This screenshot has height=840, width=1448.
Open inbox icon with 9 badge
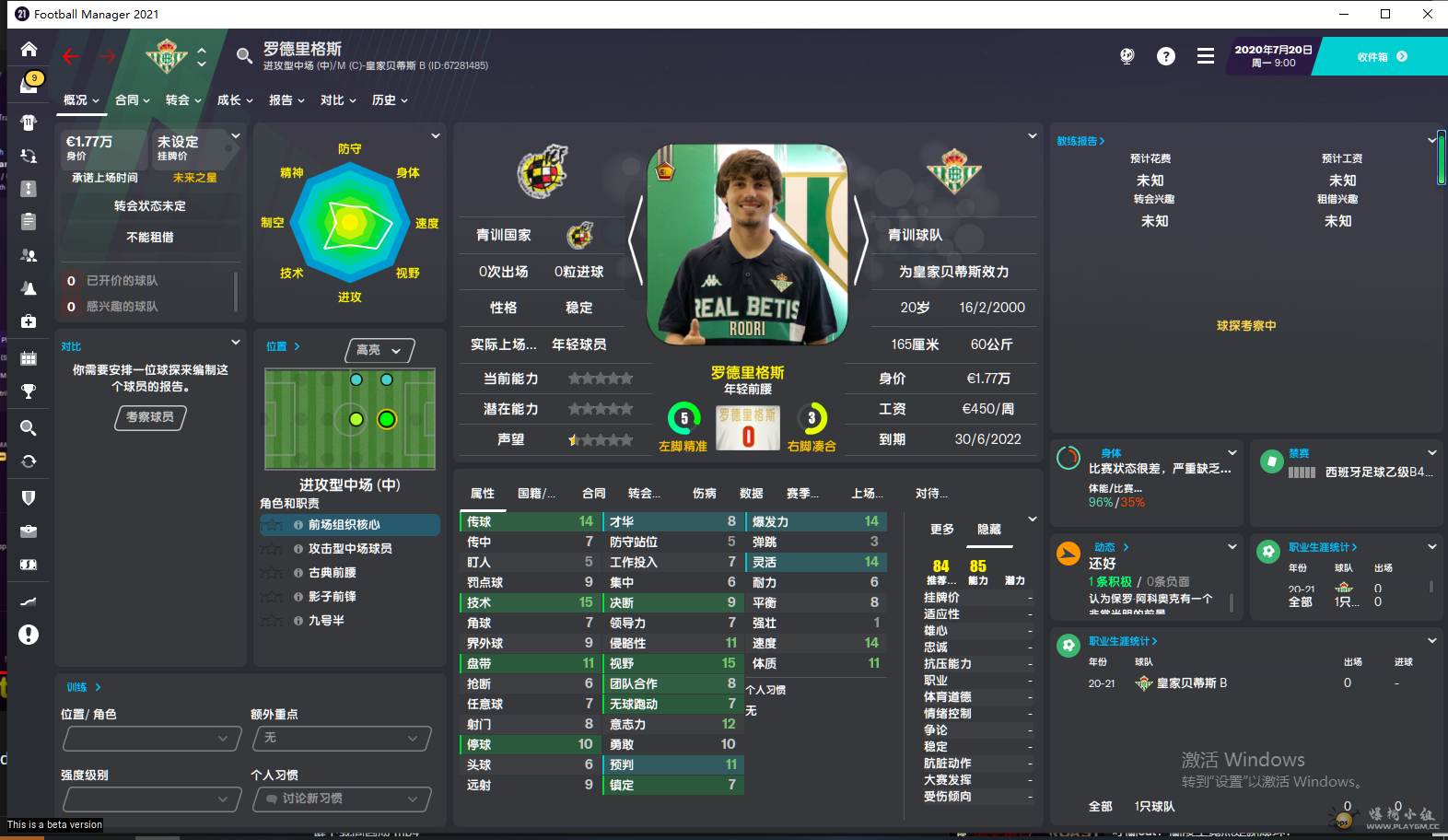[x=29, y=83]
